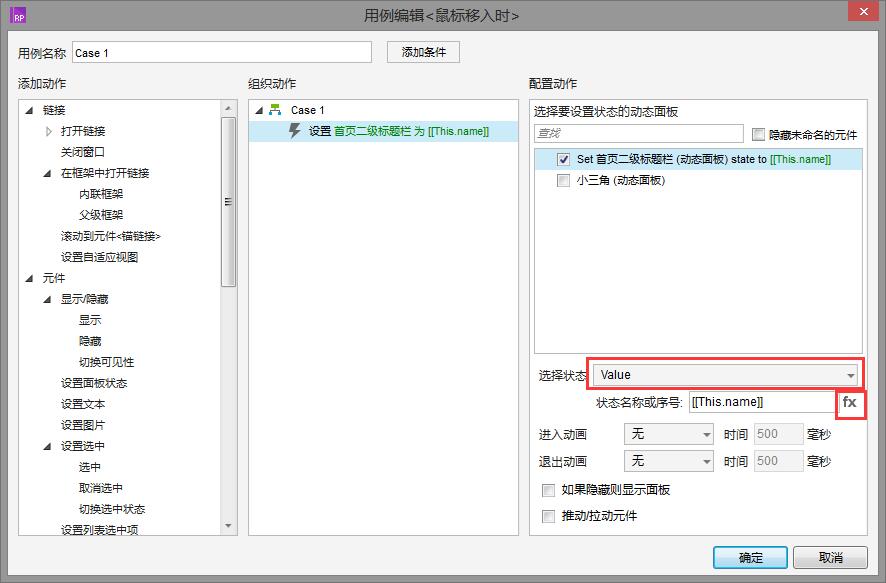Screen dimensions: 886x583
Task: Click the 取消 button
Action: tap(830, 558)
